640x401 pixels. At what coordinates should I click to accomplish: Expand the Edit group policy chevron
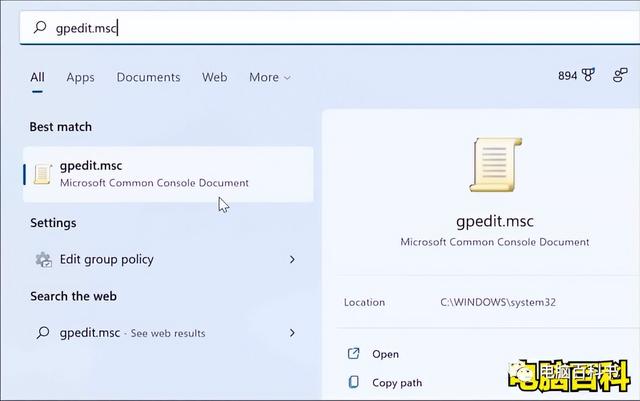coord(292,259)
